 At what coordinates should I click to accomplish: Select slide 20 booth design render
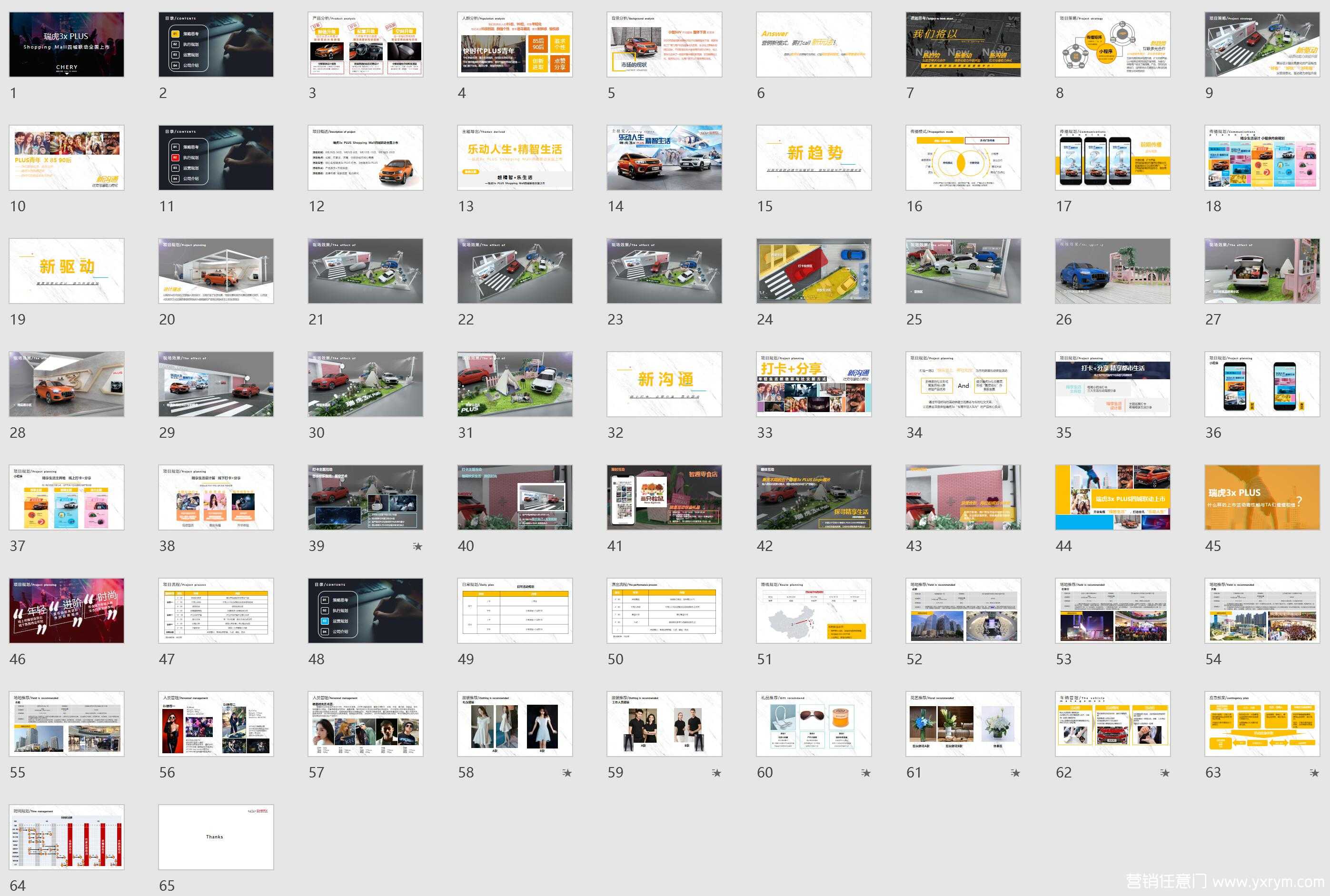(216, 271)
